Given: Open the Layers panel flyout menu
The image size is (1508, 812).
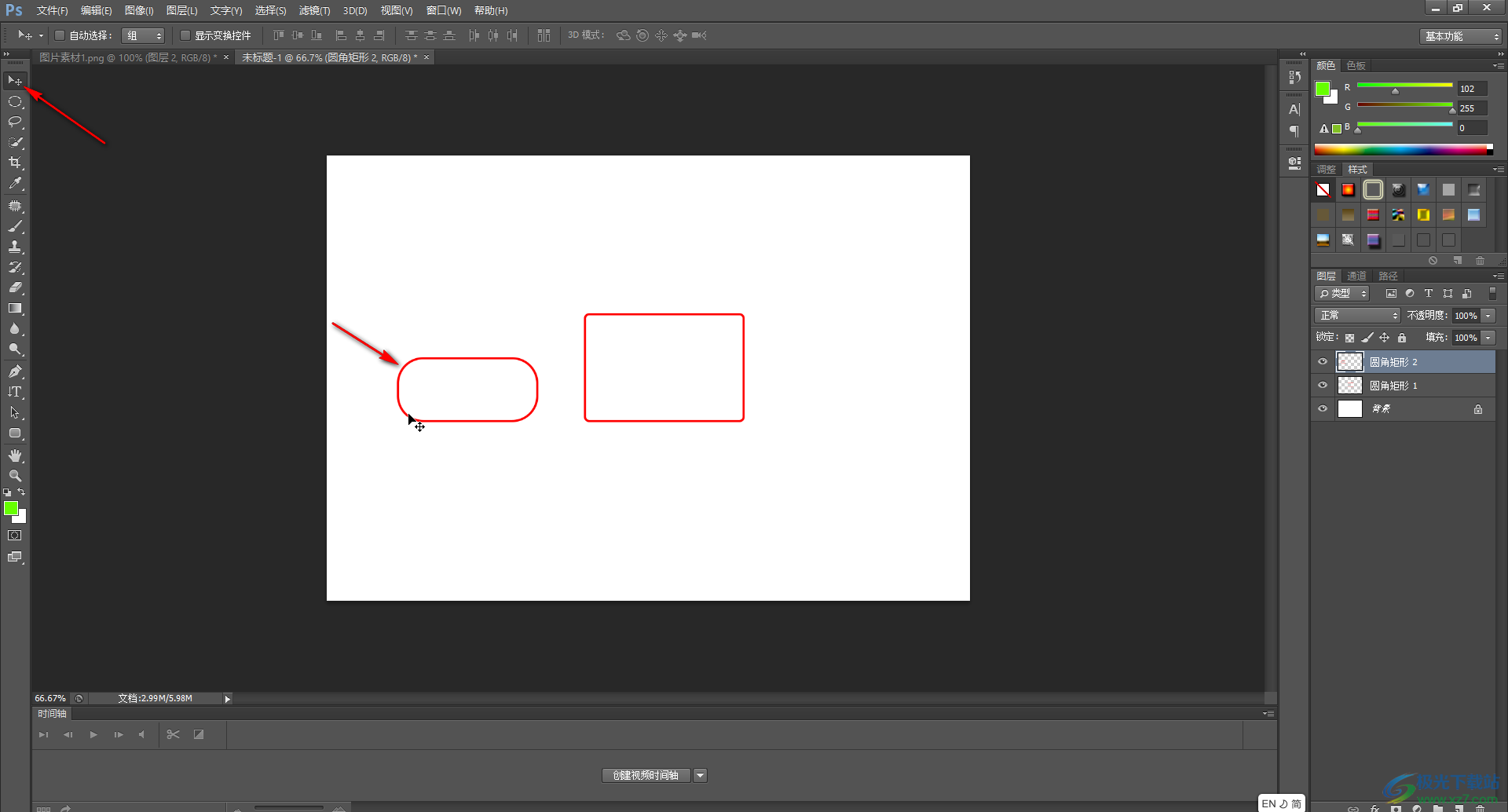Looking at the screenshot, I should coord(1499,276).
